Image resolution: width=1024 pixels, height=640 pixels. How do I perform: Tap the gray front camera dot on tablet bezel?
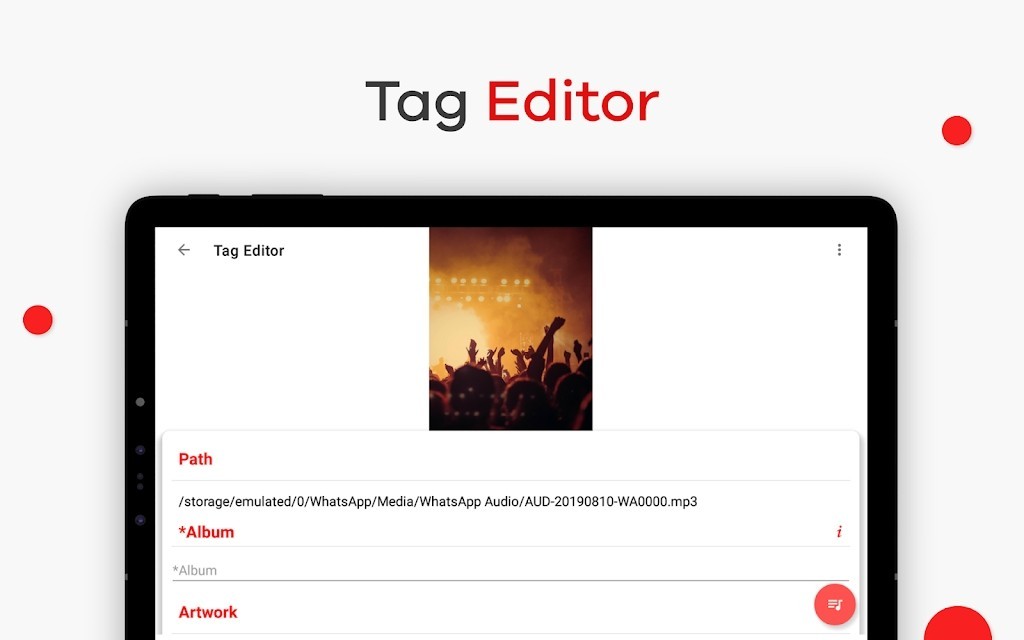(140, 402)
